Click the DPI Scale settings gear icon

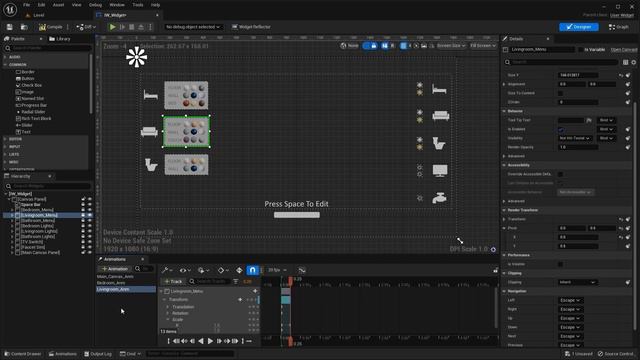493,249
